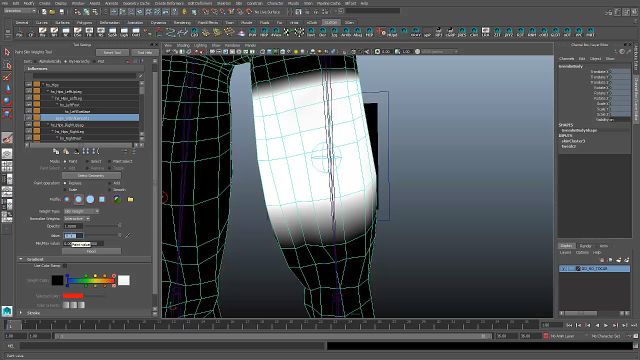This screenshot has height=360, width=640.
Task: Activate the Rotate tool sphere icon
Action: pos(7,101)
